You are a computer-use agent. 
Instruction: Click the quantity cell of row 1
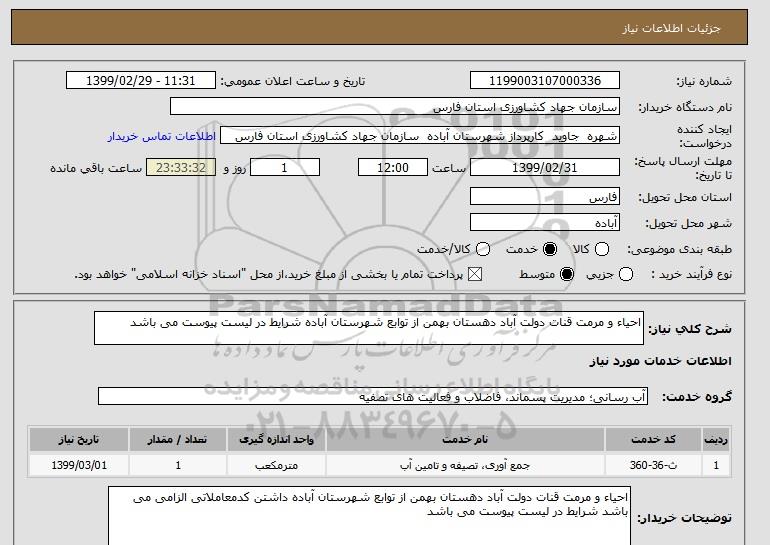tap(178, 465)
